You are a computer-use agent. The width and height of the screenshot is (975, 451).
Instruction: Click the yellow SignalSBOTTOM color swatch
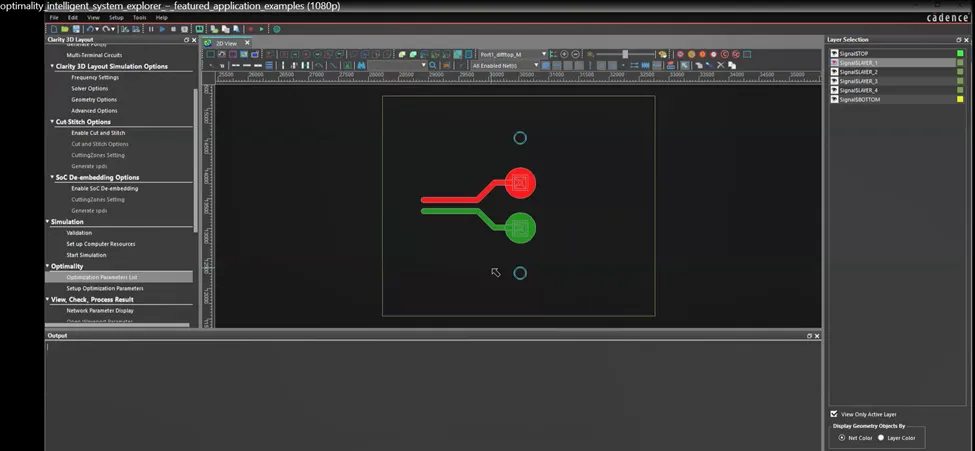pyautogui.click(x=959, y=99)
